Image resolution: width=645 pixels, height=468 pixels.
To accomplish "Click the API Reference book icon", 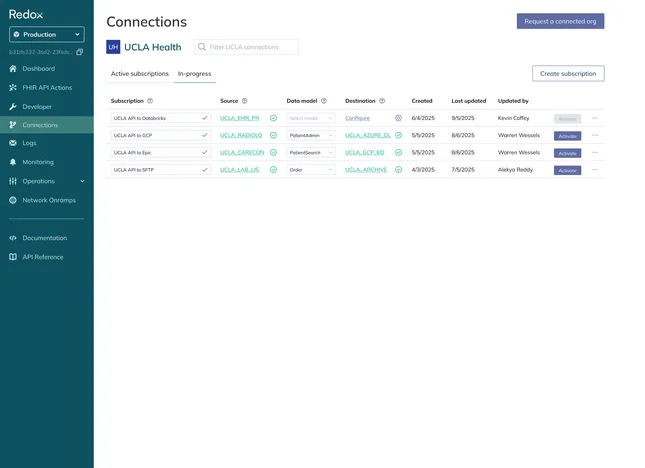I will pos(13,257).
